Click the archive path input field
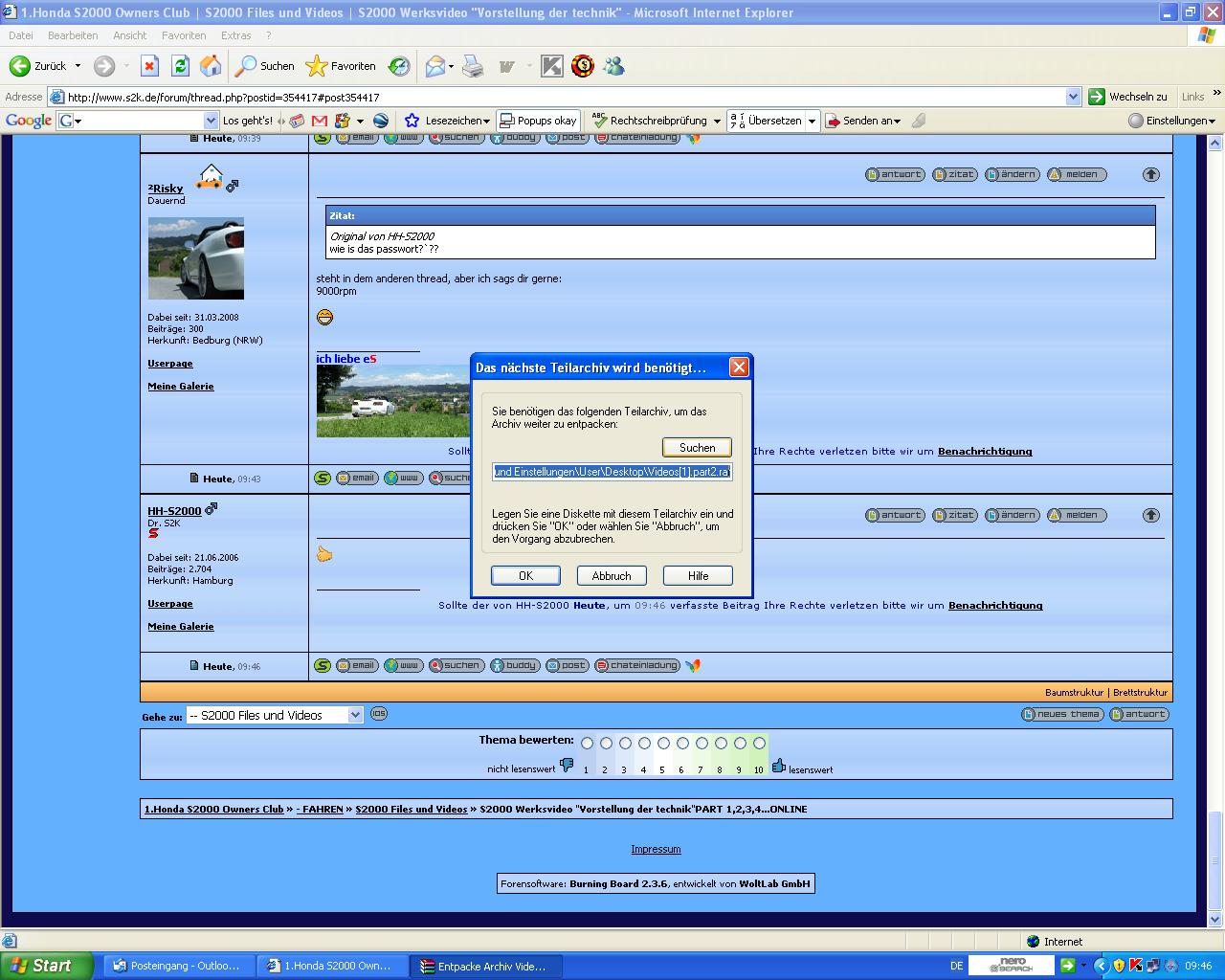Viewport: 1225px width, 980px height. 612,472
